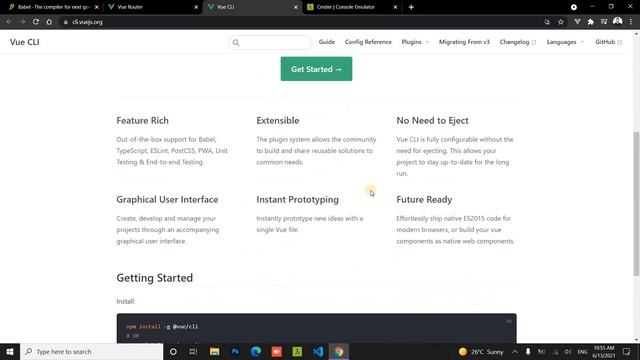Open Task View on the taskbar
The height and width of the screenshot is (360, 640).
(193, 351)
